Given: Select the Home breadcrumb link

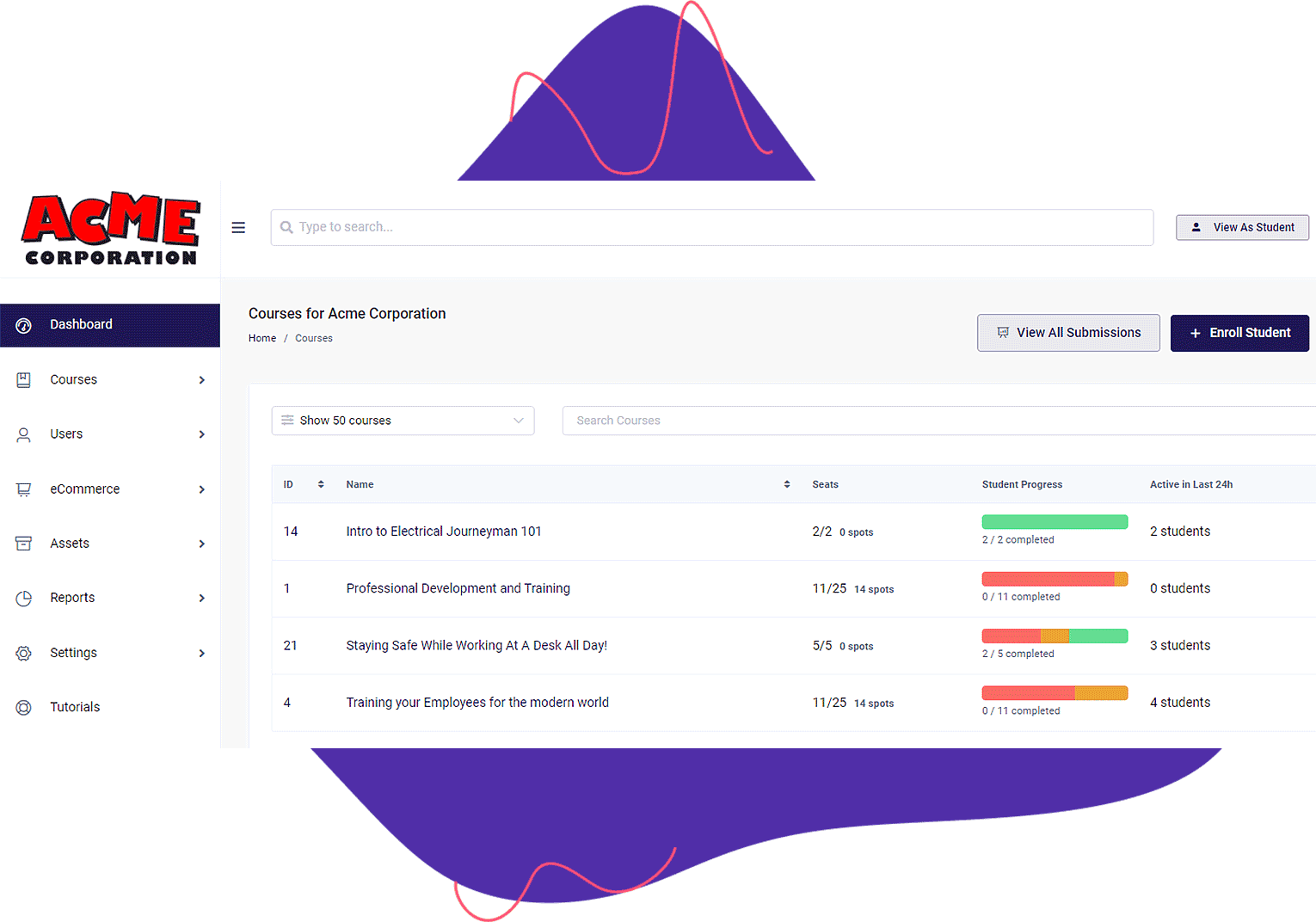Looking at the screenshot, I should click(x=262, y=339).
